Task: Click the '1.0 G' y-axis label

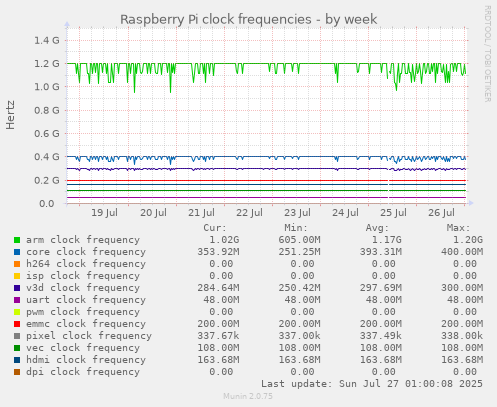Action: tap(47, 87)
